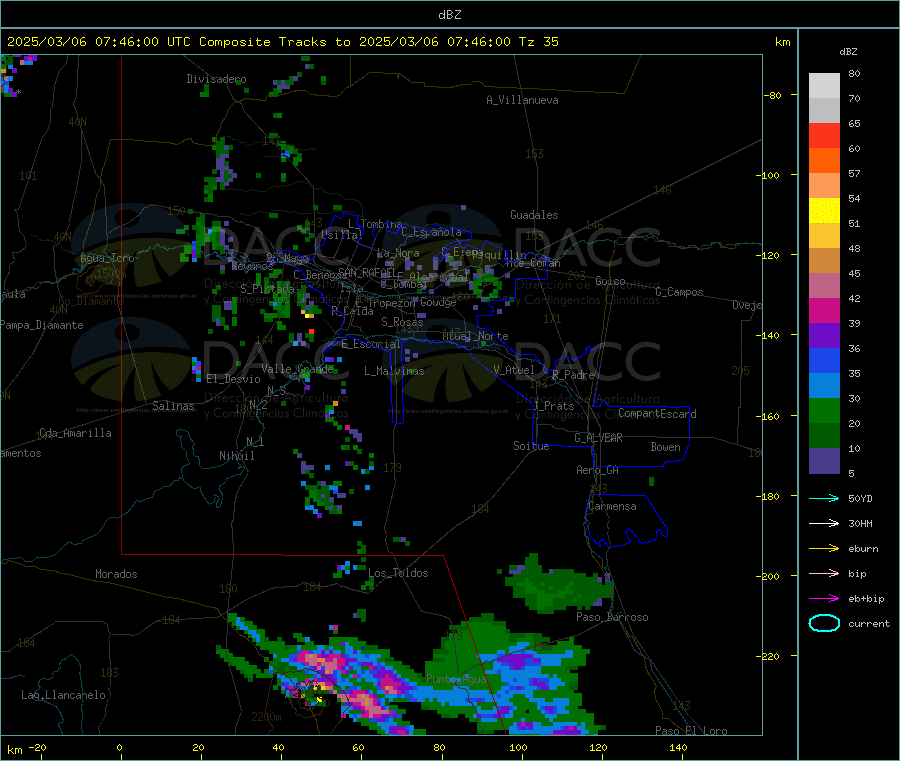Click the CompantEscard map label
Image resolution: width=900 pixels, height=761 pixels.
tap(657, 414)
